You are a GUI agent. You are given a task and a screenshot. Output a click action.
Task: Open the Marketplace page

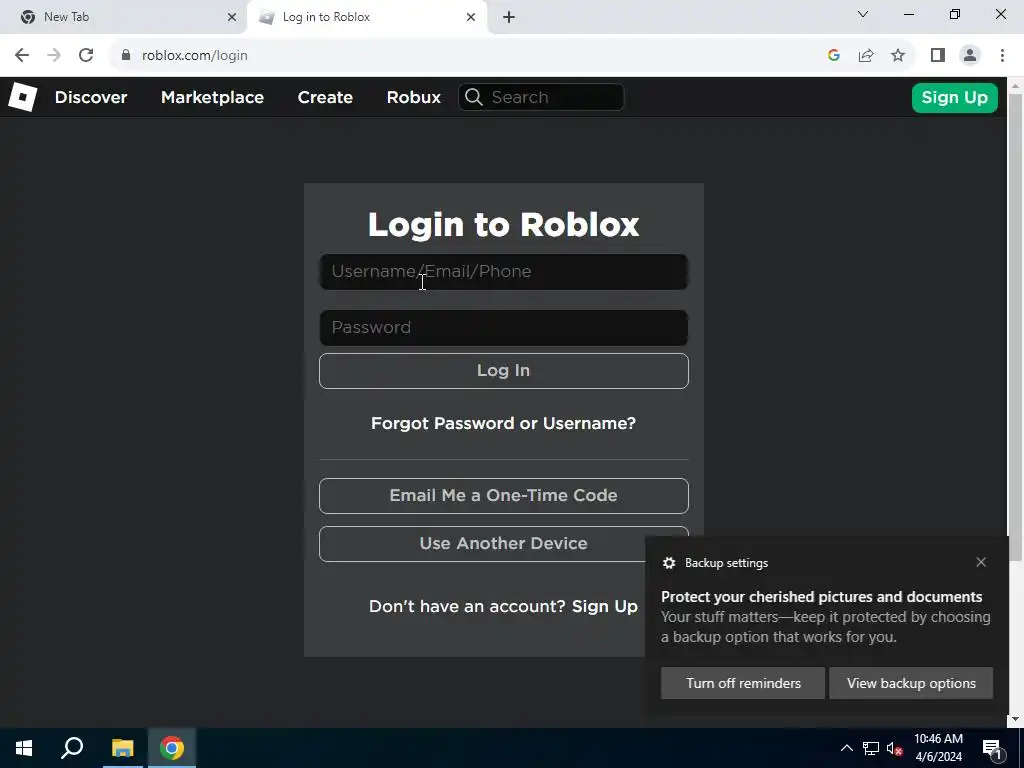coord(212,97)
